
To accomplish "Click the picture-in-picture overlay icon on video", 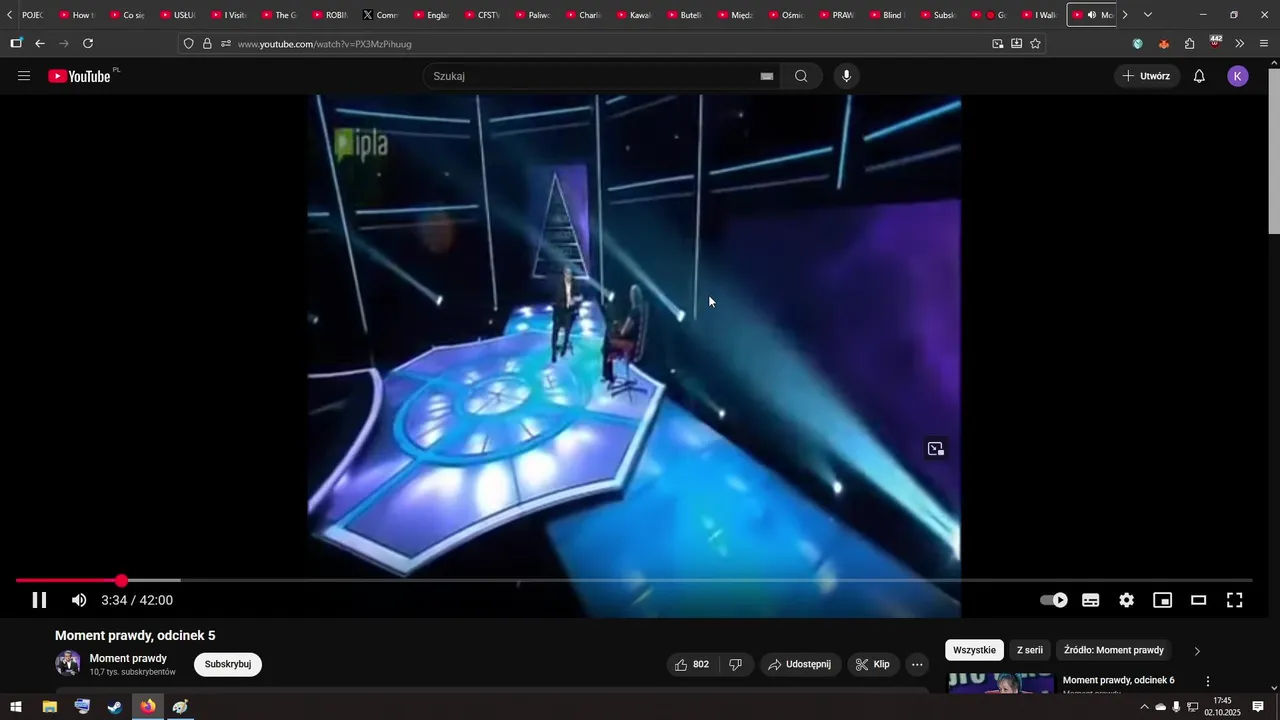I will [x=936, y=449].
